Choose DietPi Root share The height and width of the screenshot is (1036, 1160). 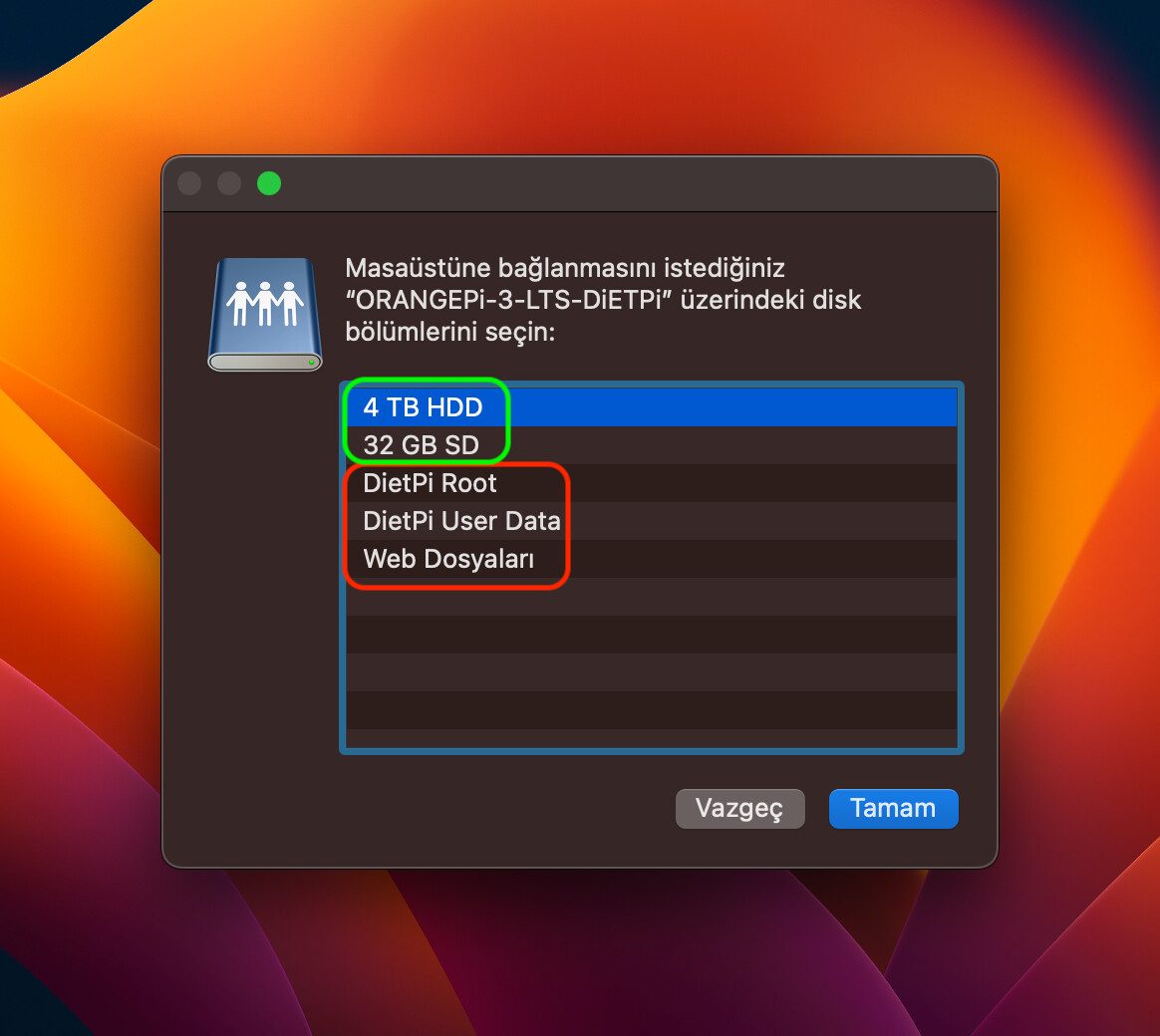click(651, 483)
